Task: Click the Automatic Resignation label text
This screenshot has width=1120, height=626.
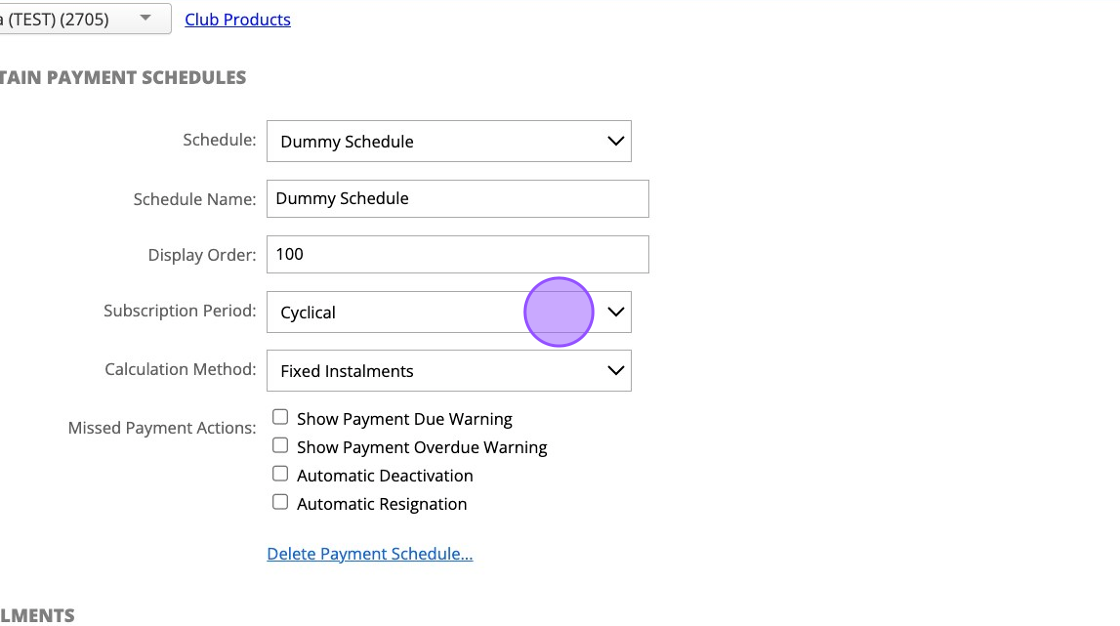Action: point(382,505)
